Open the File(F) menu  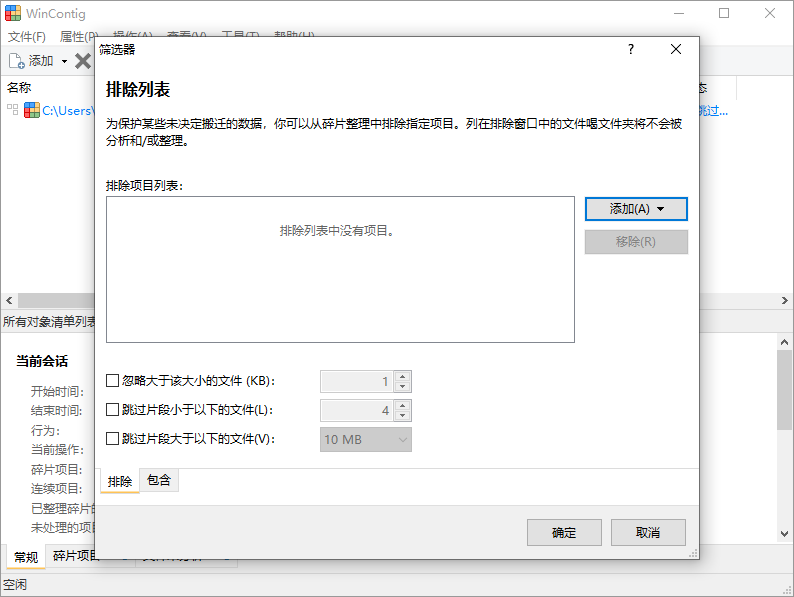pyautogui.click(x=27, y=37)
